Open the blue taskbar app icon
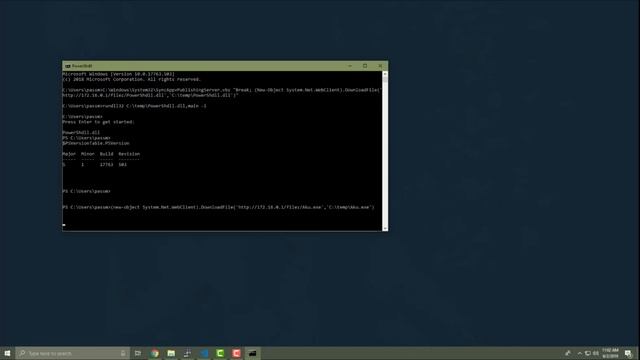This screenshot has width=640, height=360. 204,353
